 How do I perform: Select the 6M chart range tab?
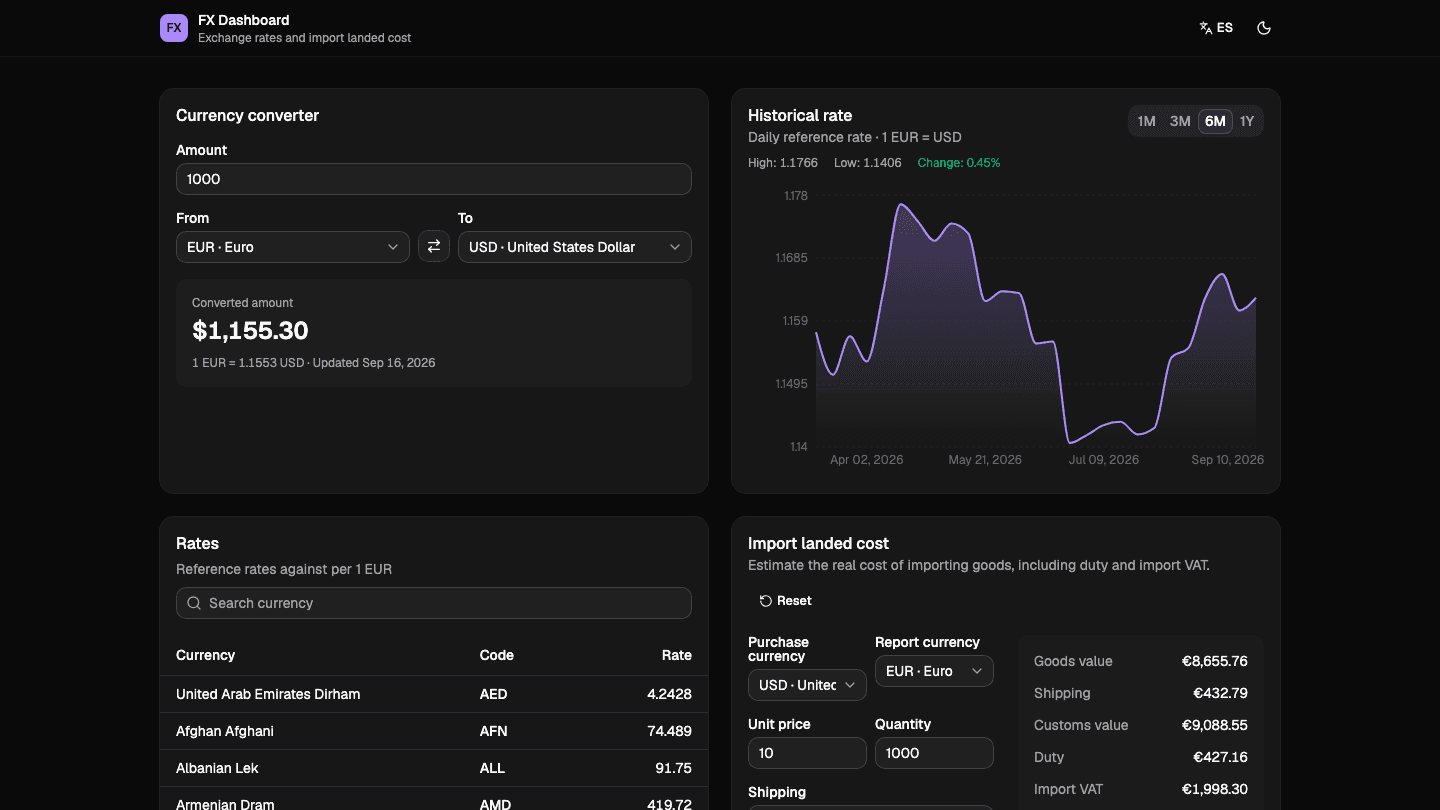click(1215, 121)
